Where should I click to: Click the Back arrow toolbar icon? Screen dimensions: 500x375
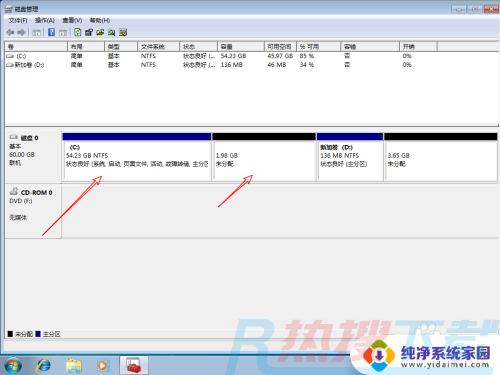[x=10, y=32]
